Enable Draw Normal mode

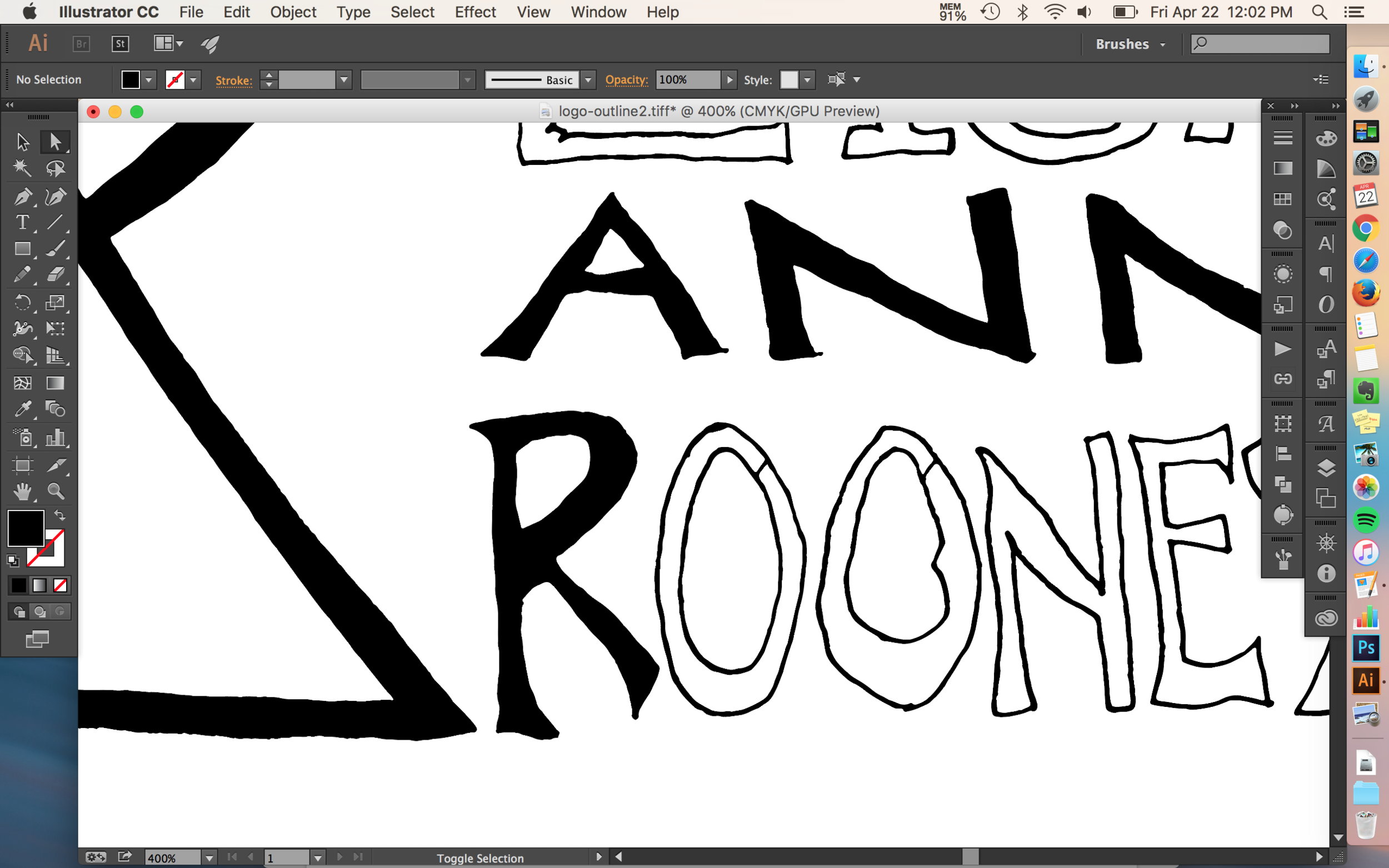(19, 611)
